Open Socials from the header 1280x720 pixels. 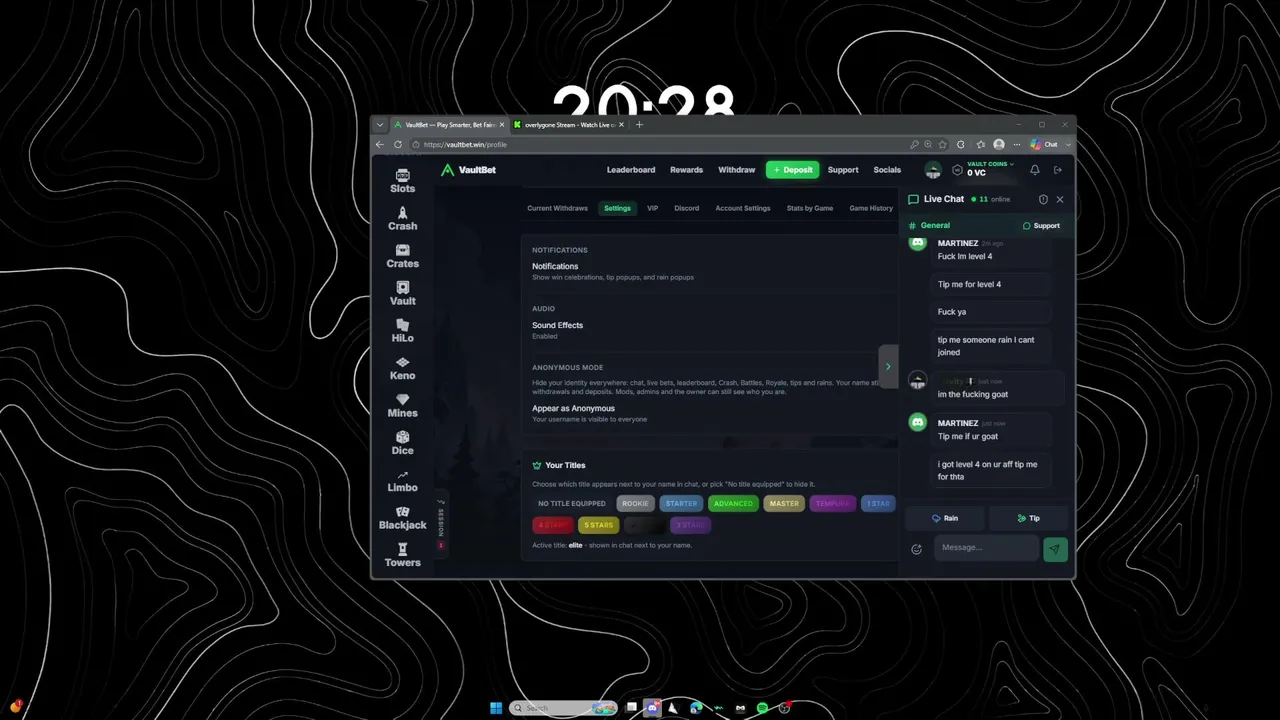click(x=887, y=170)
